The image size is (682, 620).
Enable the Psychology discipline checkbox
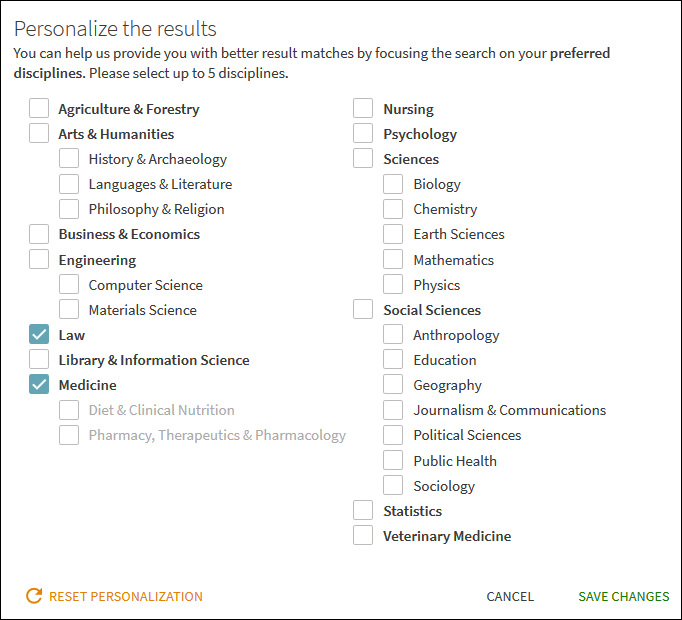pos(363,134)
